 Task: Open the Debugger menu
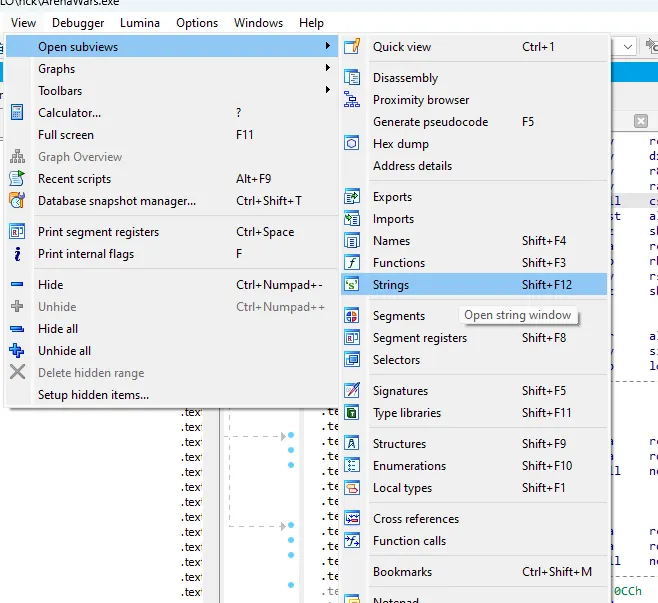coord(77,23)
